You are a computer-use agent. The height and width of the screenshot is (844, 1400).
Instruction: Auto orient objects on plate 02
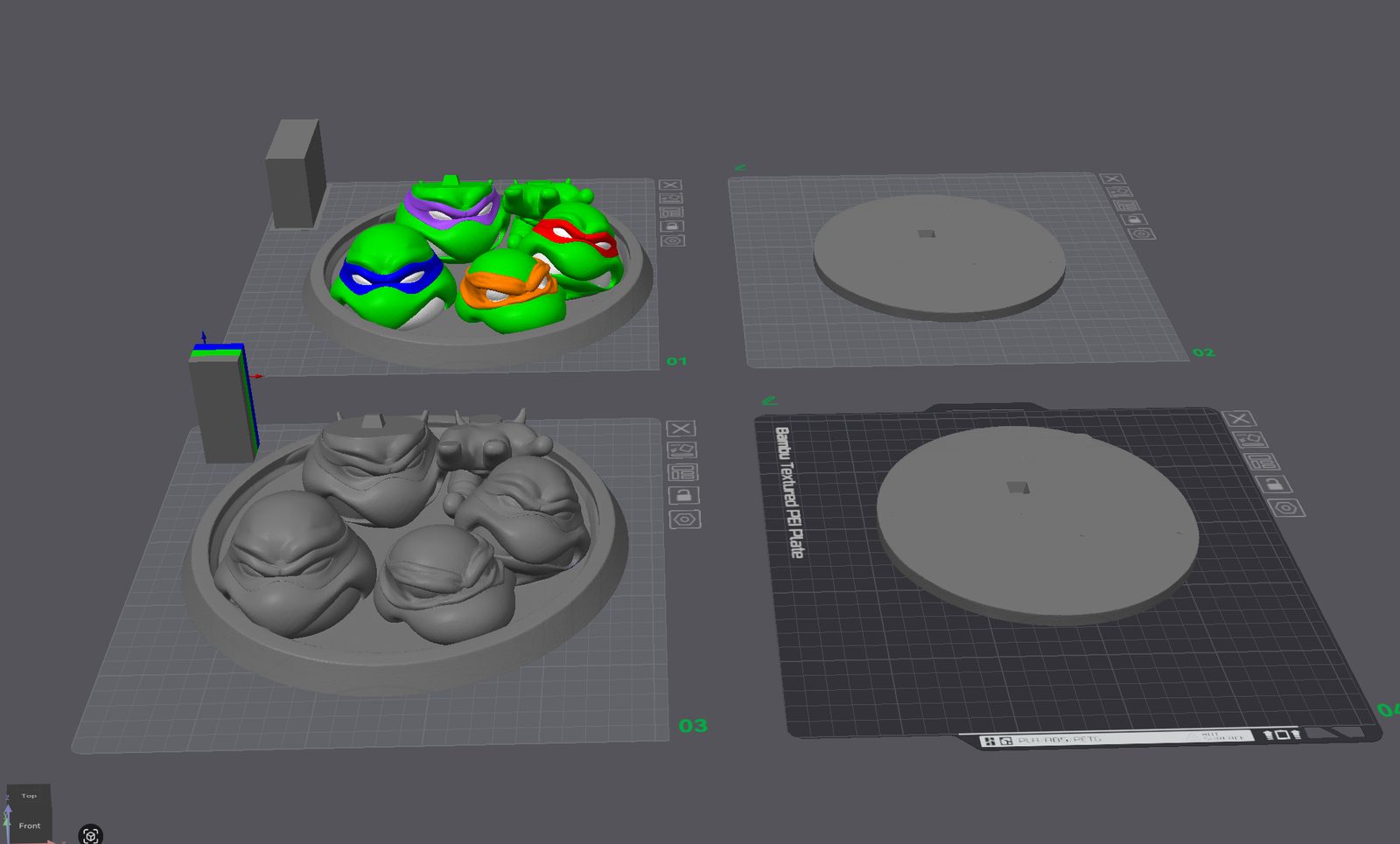pyautogui.click(x=1121, y=192)
